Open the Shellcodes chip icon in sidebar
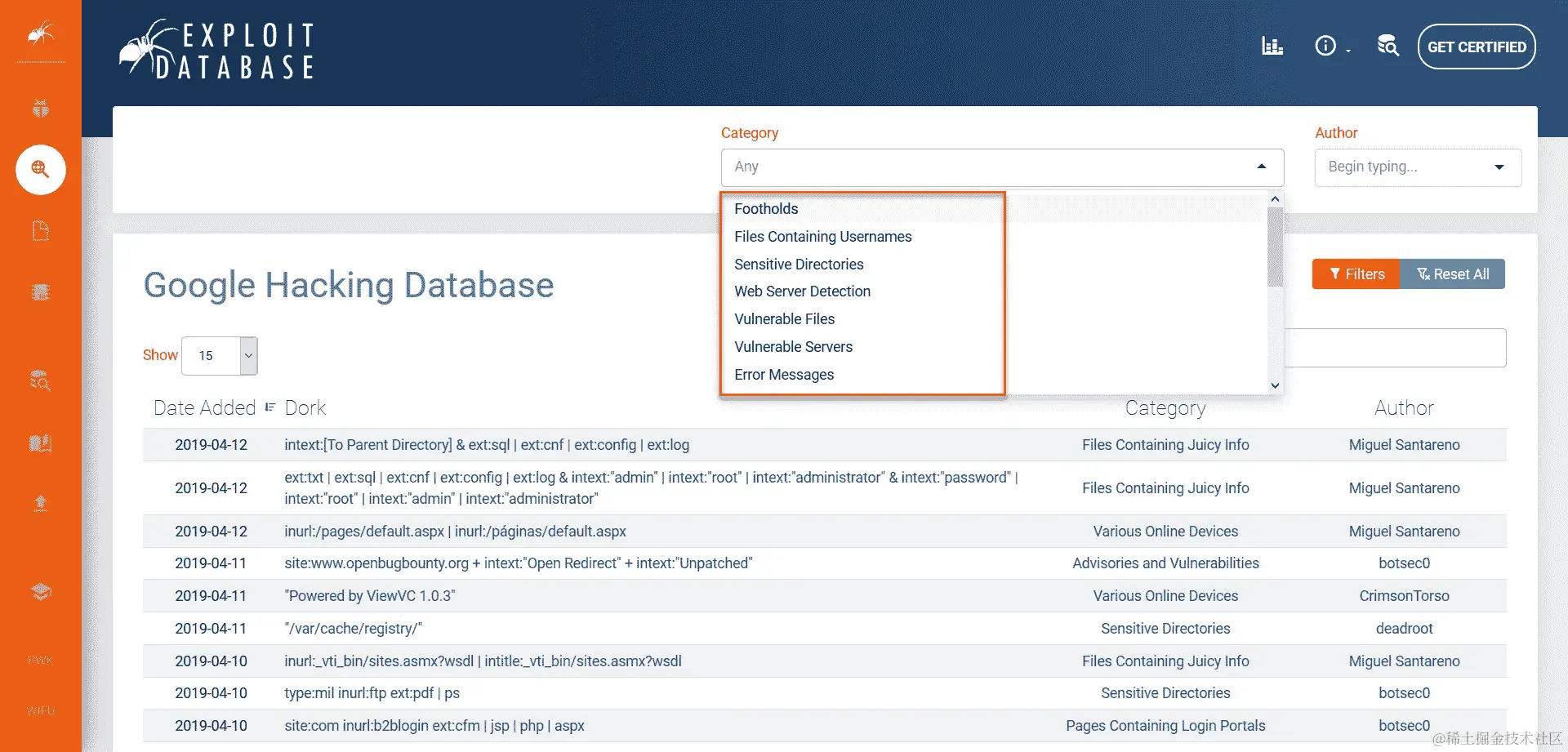 [x=40, y=291]
